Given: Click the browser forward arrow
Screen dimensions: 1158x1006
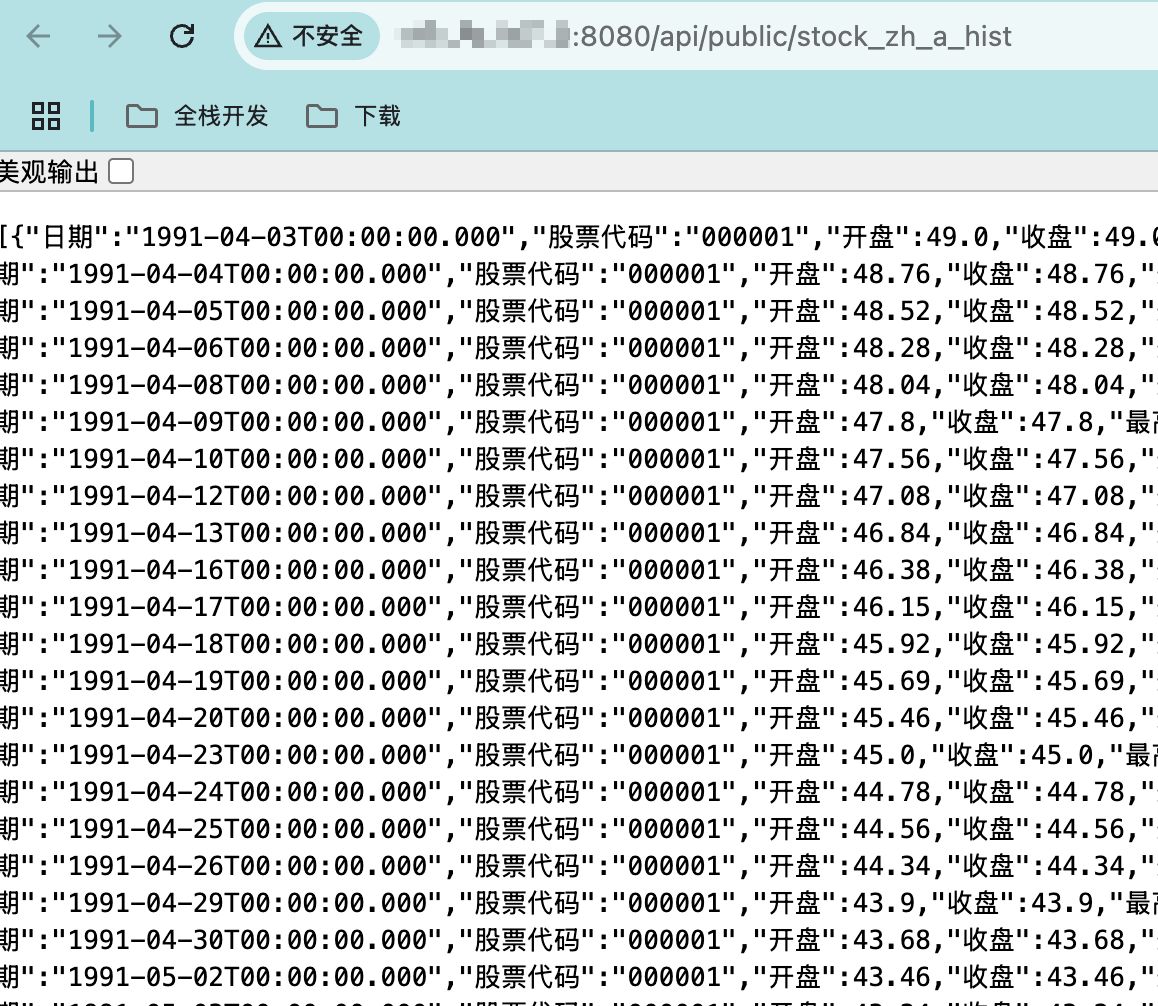Looking at the screenshot, I should pos(109,37).
